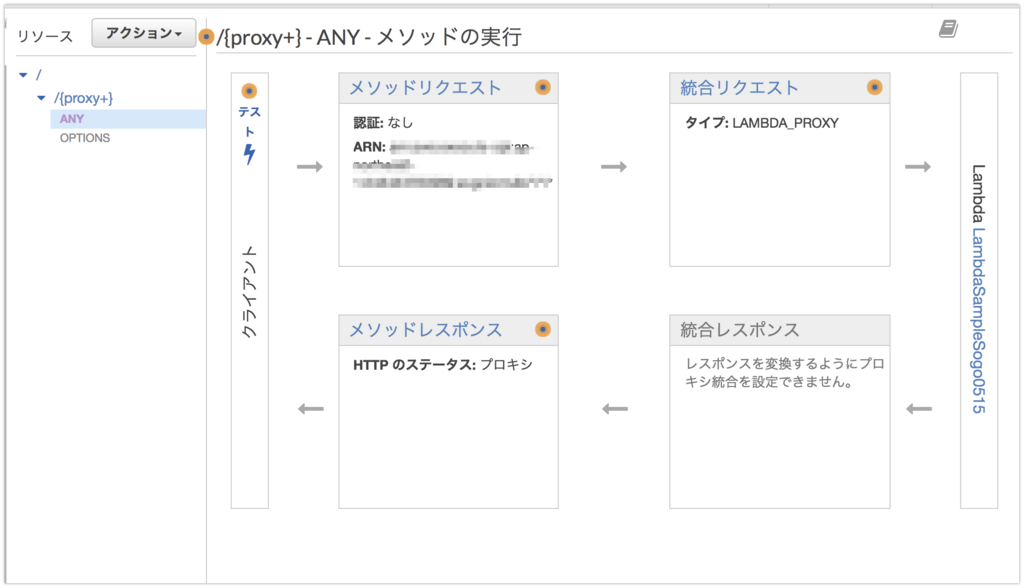Open the メソッドレスポンス settings link
This screenshot has height=588, width=1024.
pos(426,329)
